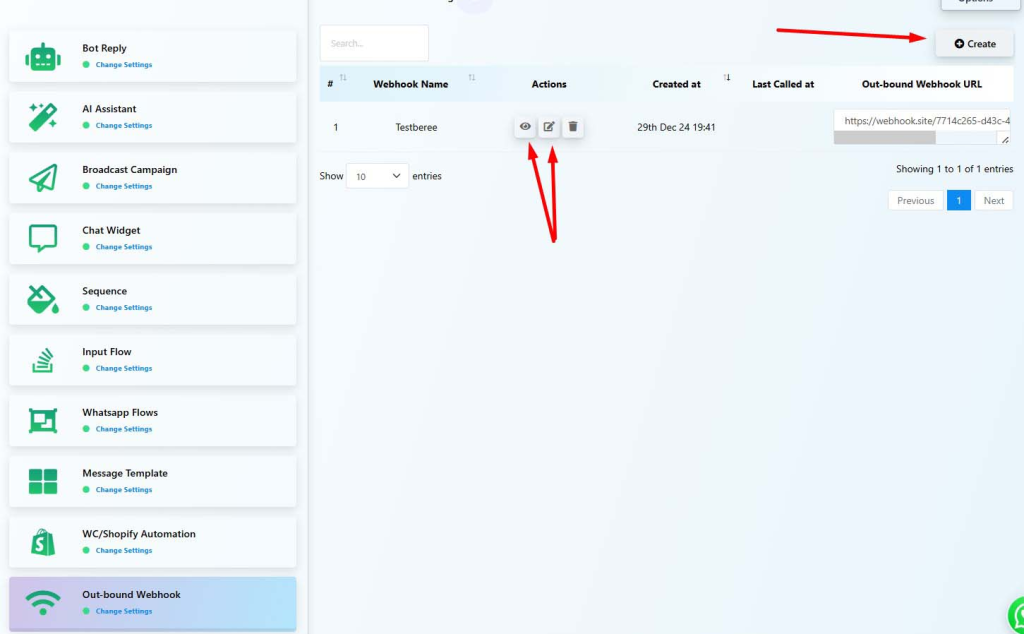The height and width of the screenshot is (634, 1024).
Task: Click the WC/Shopify Automation bag icon
Action: [43, 542]
